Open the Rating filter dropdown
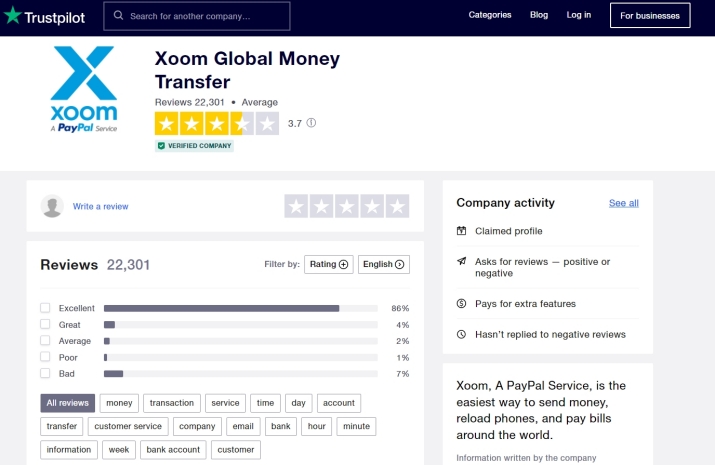Image resolution: width=715 pixels, height=465 pixels. coord(328,264)
